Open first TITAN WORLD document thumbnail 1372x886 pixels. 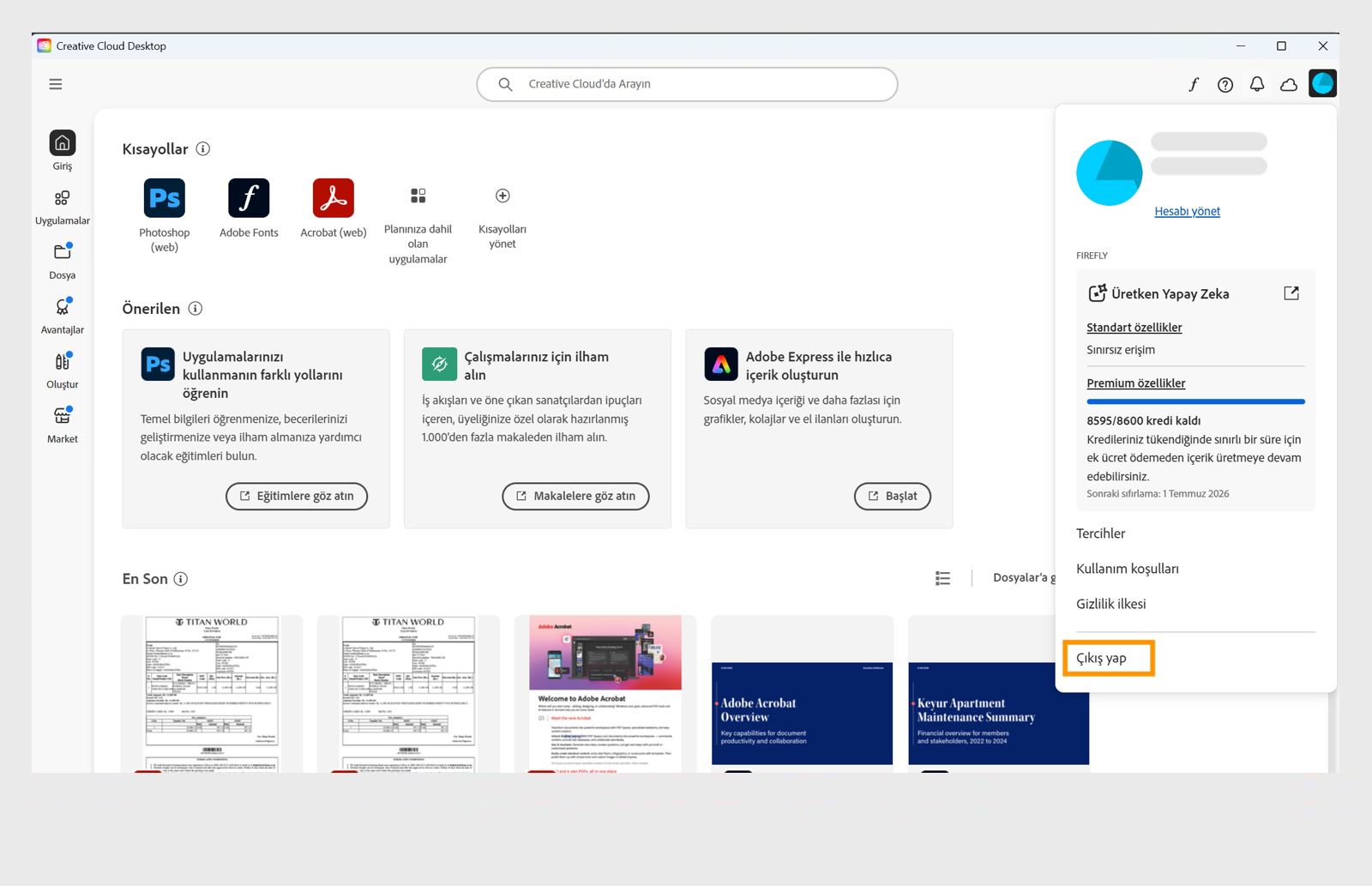tap(212, 693)
